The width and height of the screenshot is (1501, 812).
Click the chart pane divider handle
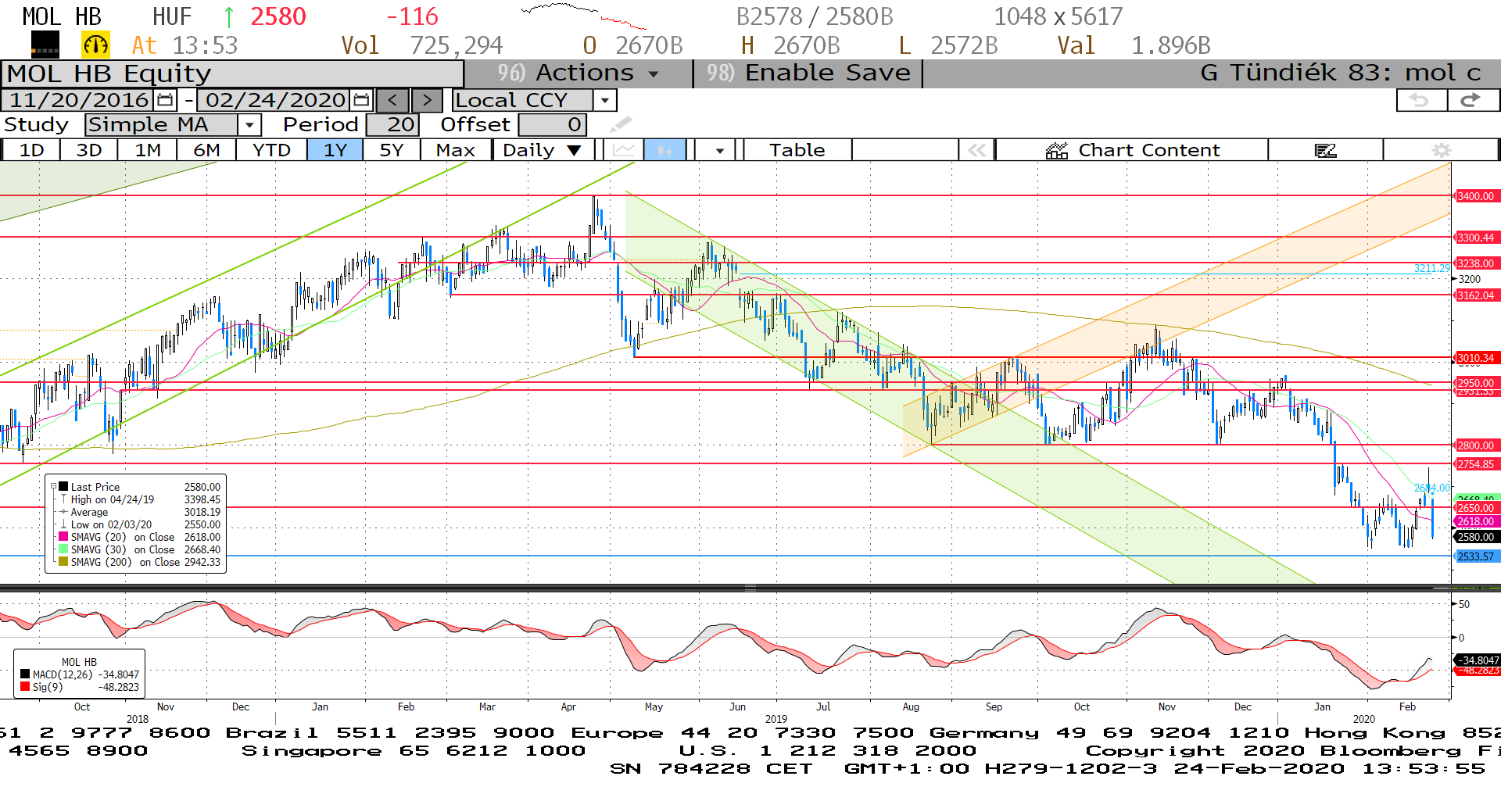coord(750,588)
